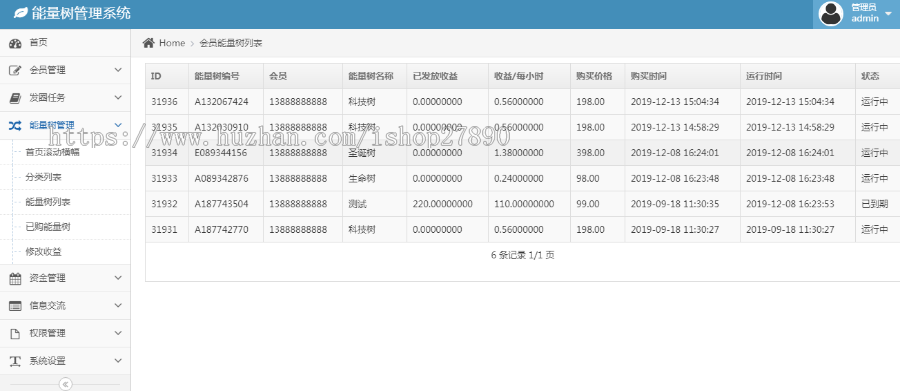Open the 修改收益 submenu item
Viewport: 900px width, 391px height.
[44, 251]
